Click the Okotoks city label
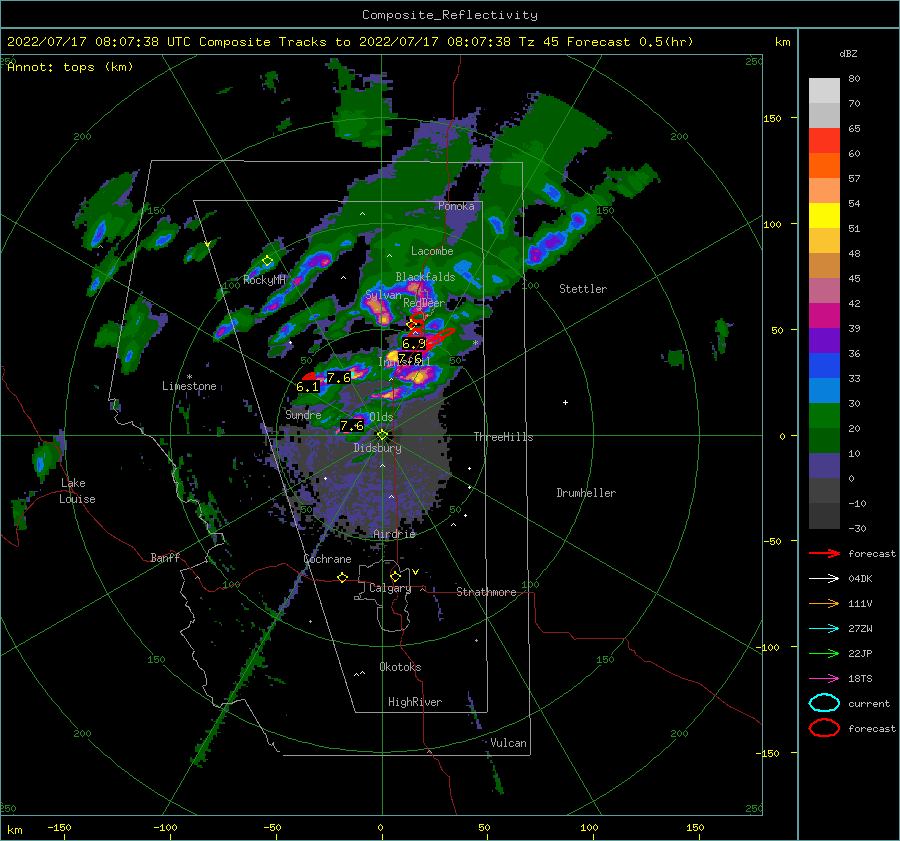This screenshot has width=900, height=841. (400, 667)
